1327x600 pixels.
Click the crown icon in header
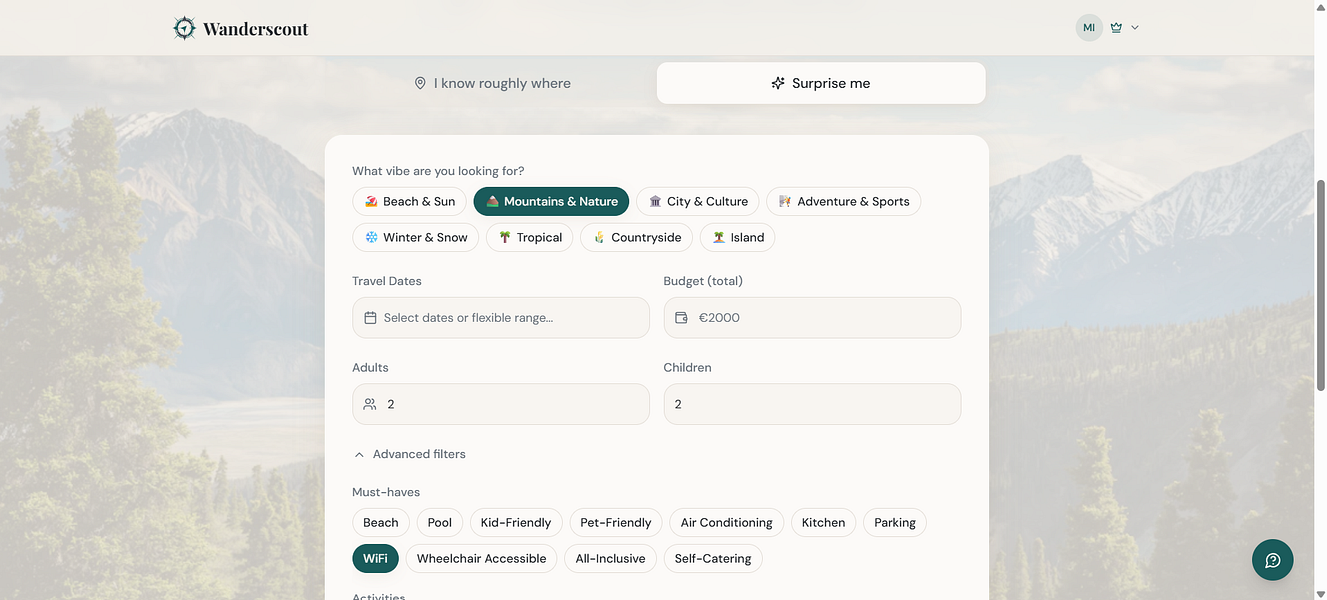(x=1116, y=28)
